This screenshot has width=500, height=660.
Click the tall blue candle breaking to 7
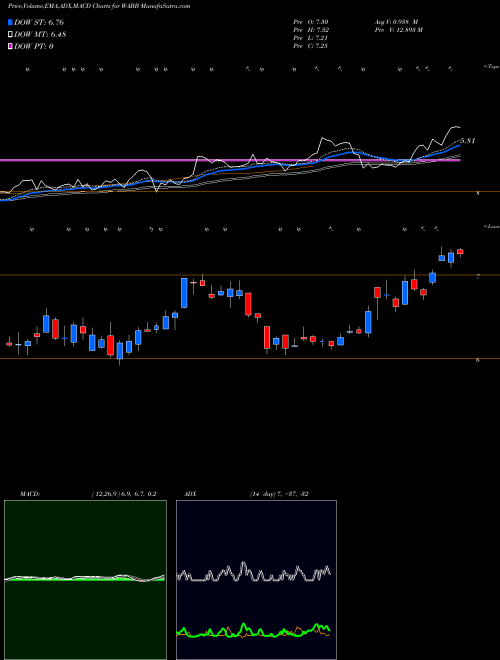[184, 293]
